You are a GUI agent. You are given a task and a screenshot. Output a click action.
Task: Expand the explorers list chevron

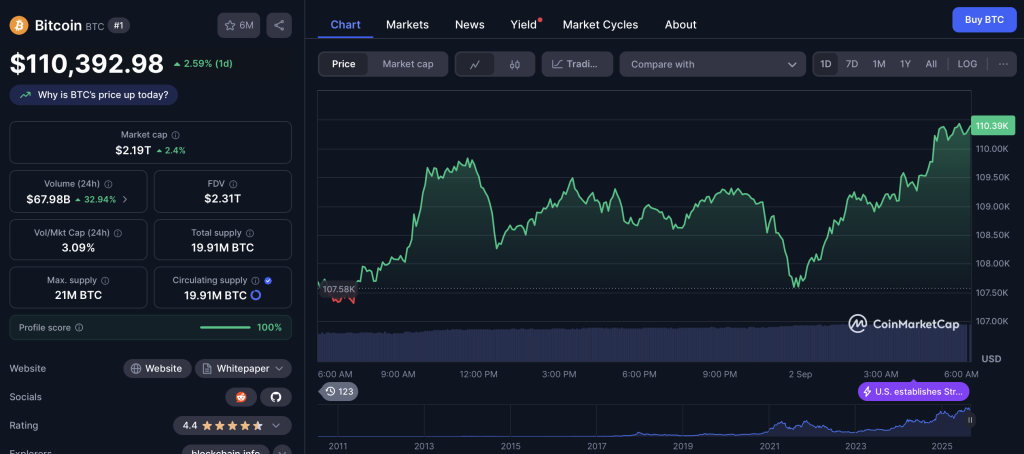[x=282, y=451]
